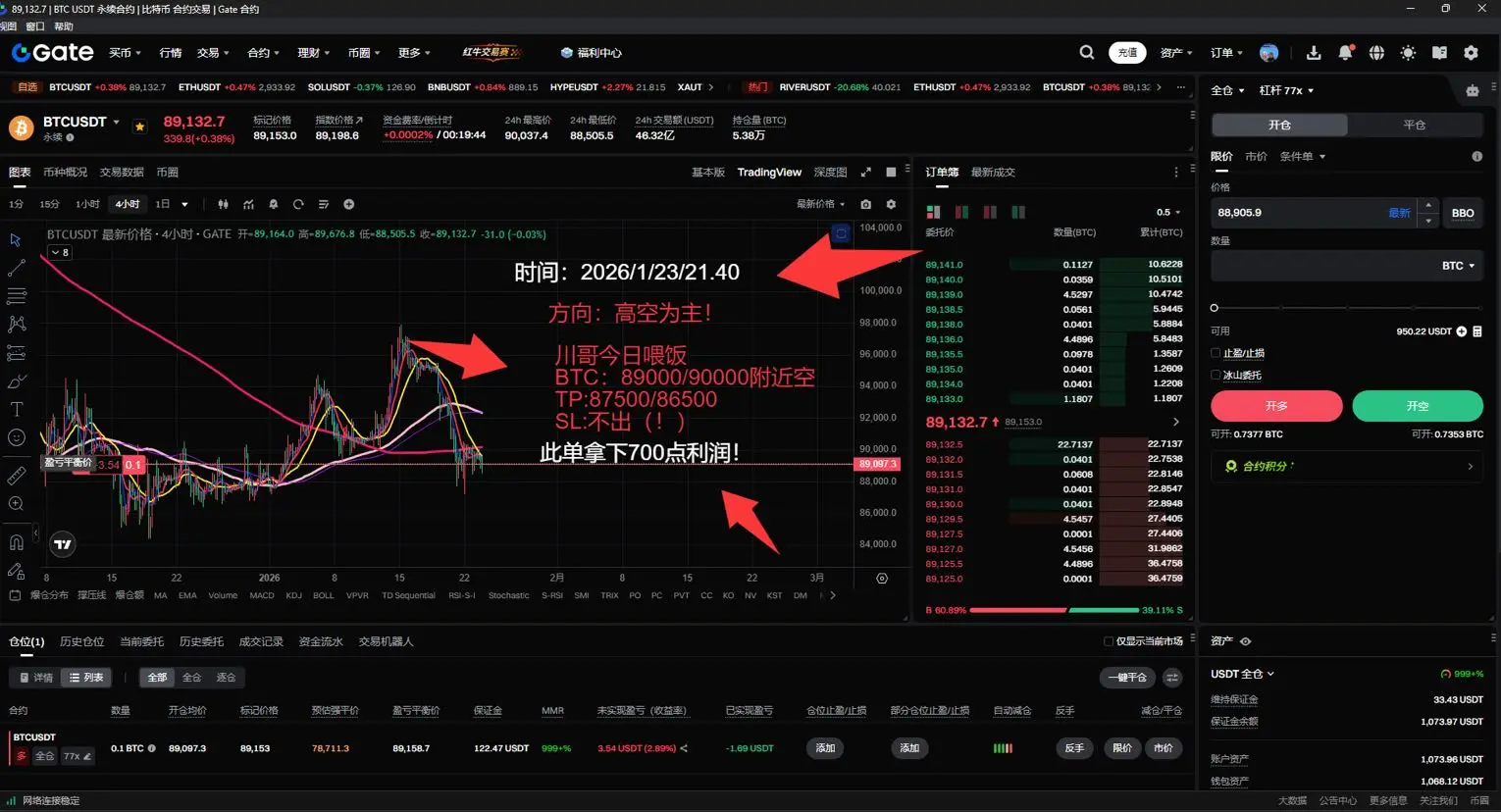Open the language globe icon
Viewport: 1501px width, 812px height.
1376,53
